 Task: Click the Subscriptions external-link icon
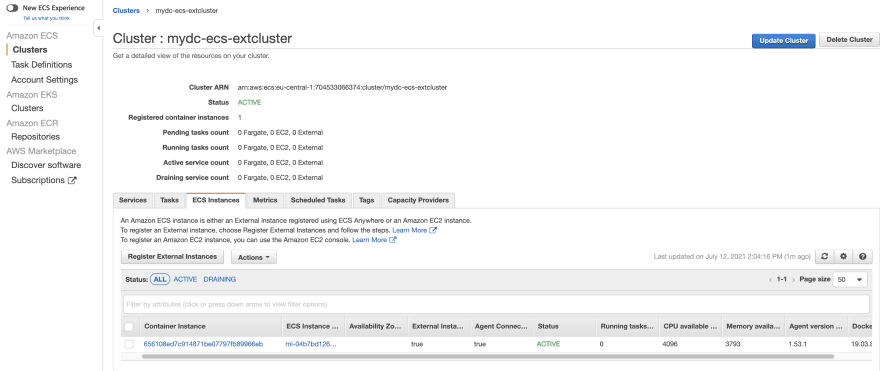point(72,181)
